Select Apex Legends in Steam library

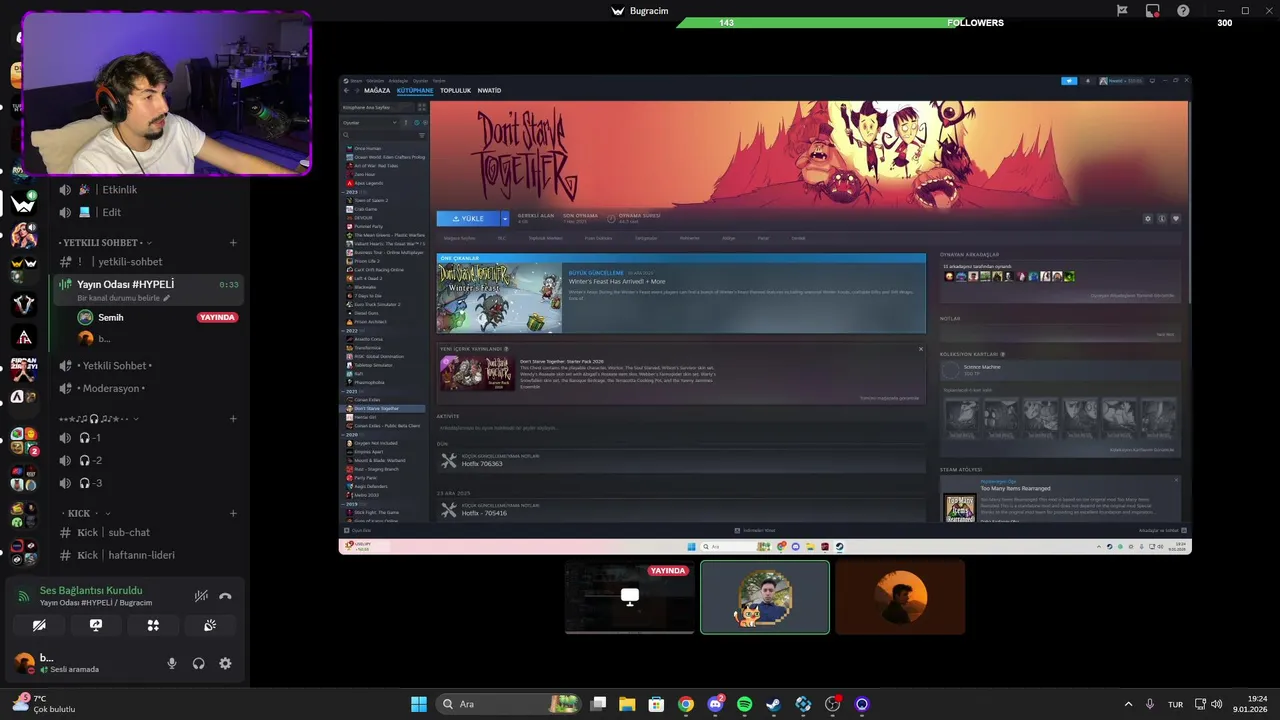pyautogui.click(x=368, y=183)
